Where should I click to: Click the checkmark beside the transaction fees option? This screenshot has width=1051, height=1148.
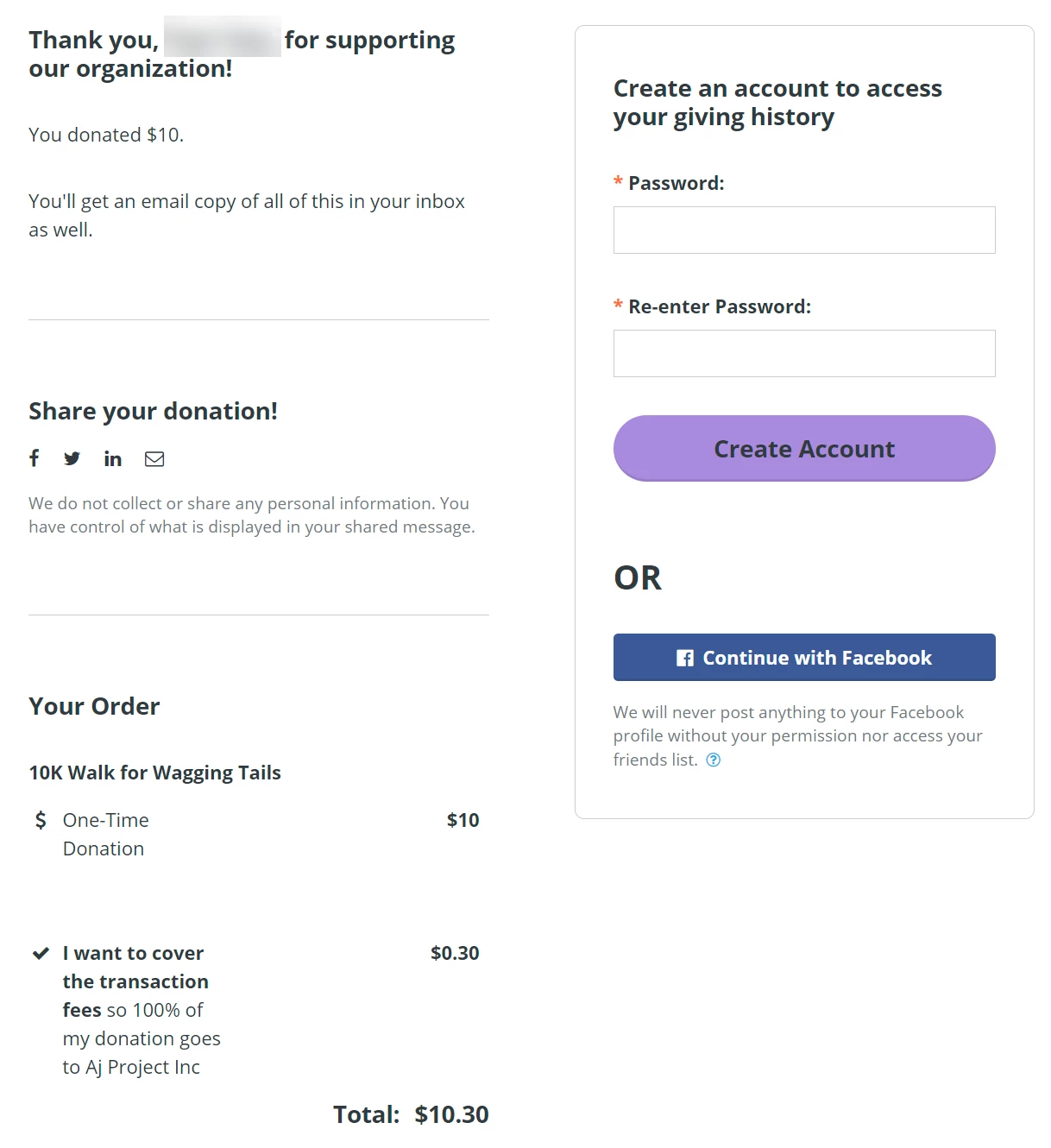tap(39, 954)
